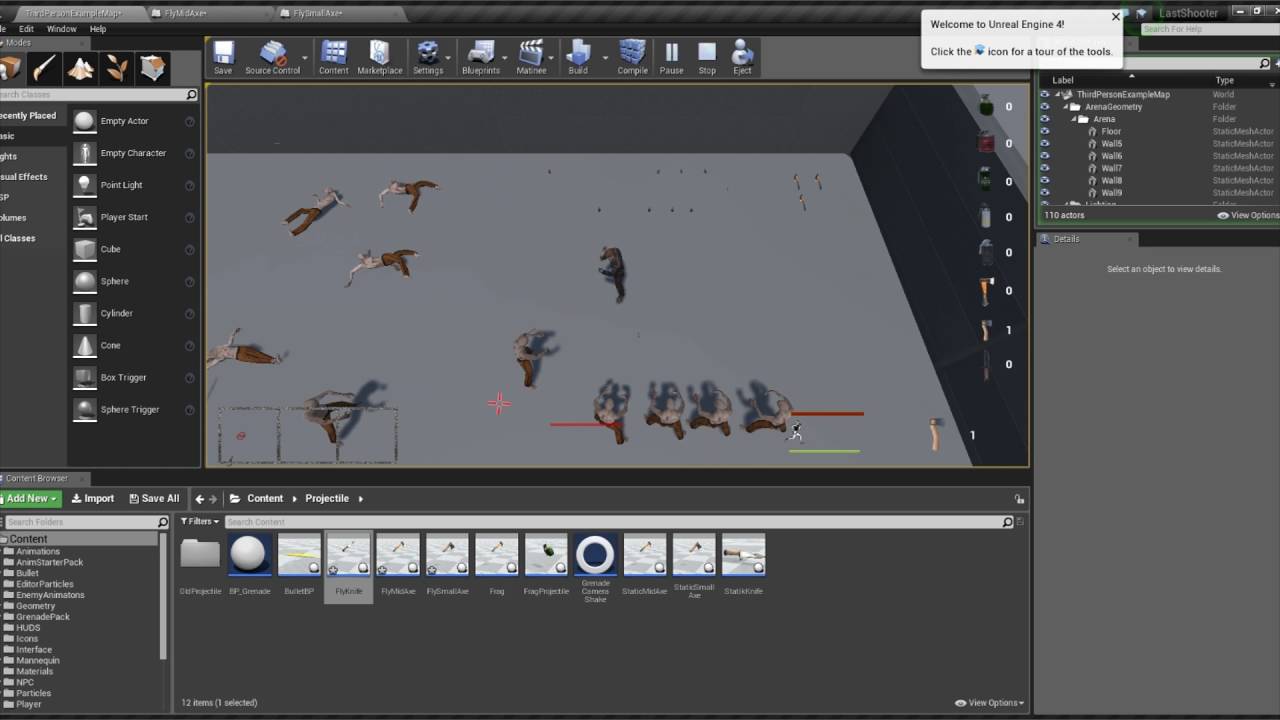
Task: Close the Welcome to Unreal Engine notification
Action: [x=1116, y=17]
